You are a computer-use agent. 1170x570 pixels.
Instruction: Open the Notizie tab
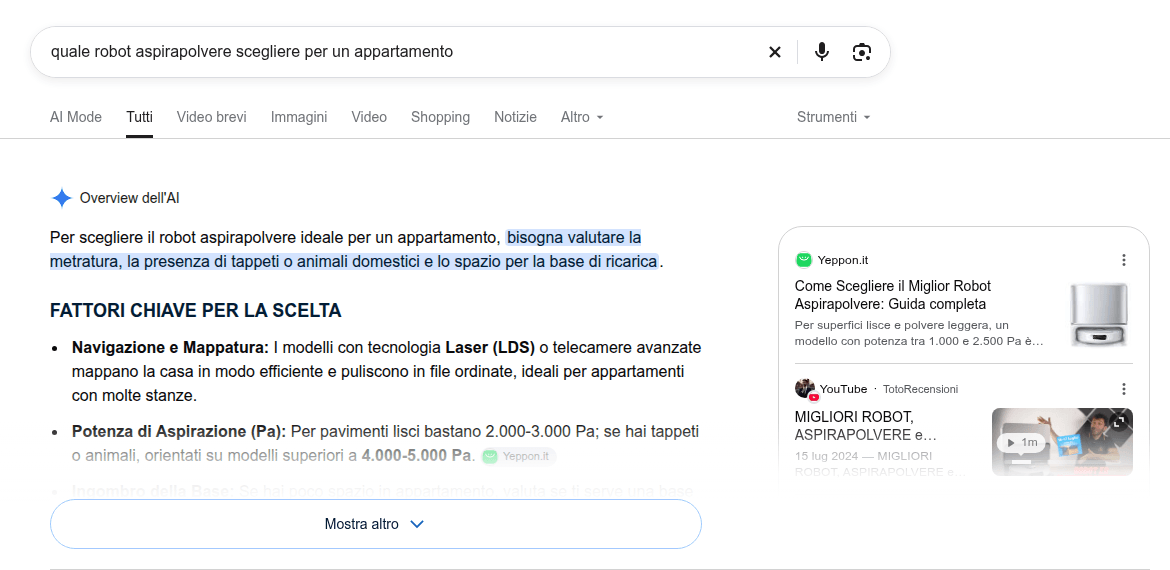click(x=515, y=117)
